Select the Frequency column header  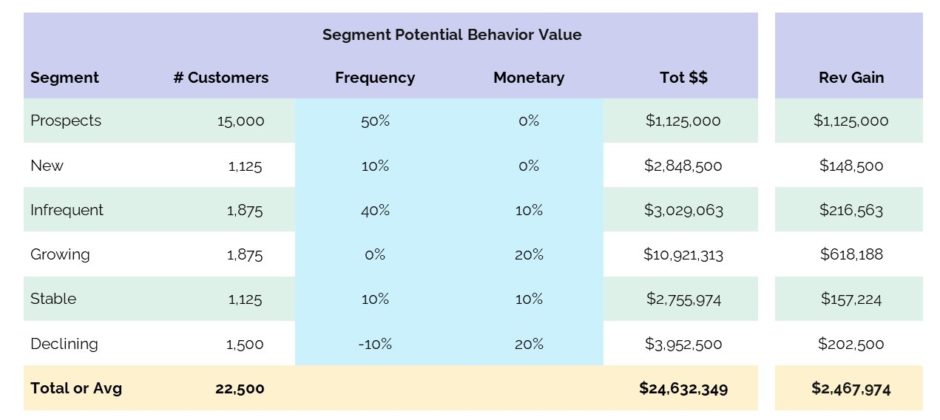pos(375,78)
